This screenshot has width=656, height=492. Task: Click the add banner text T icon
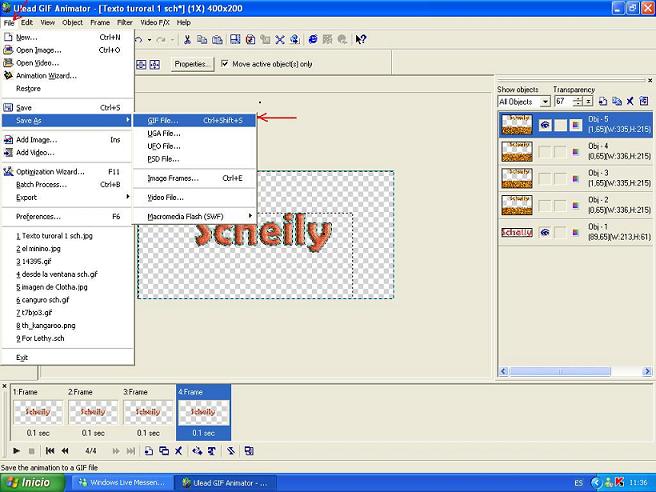[x=212, y=451]
